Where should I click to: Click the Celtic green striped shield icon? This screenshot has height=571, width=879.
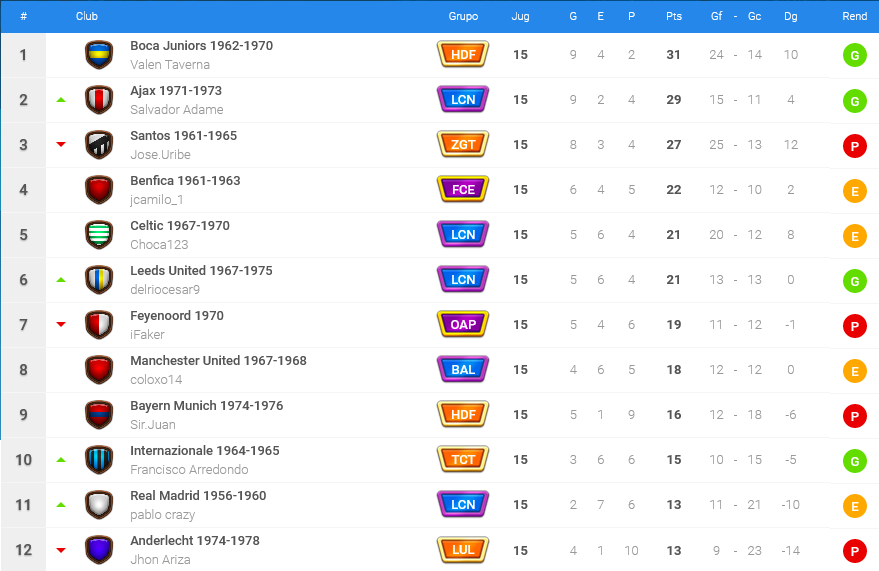(x=99, y=235)
